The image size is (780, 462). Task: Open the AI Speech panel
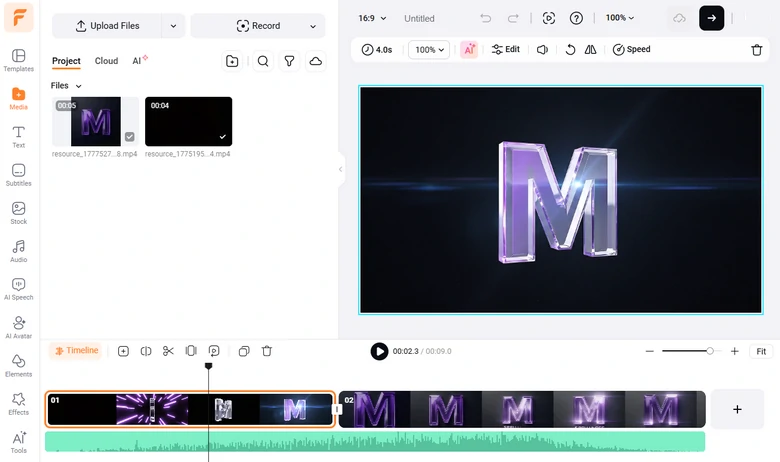(18, 289)
